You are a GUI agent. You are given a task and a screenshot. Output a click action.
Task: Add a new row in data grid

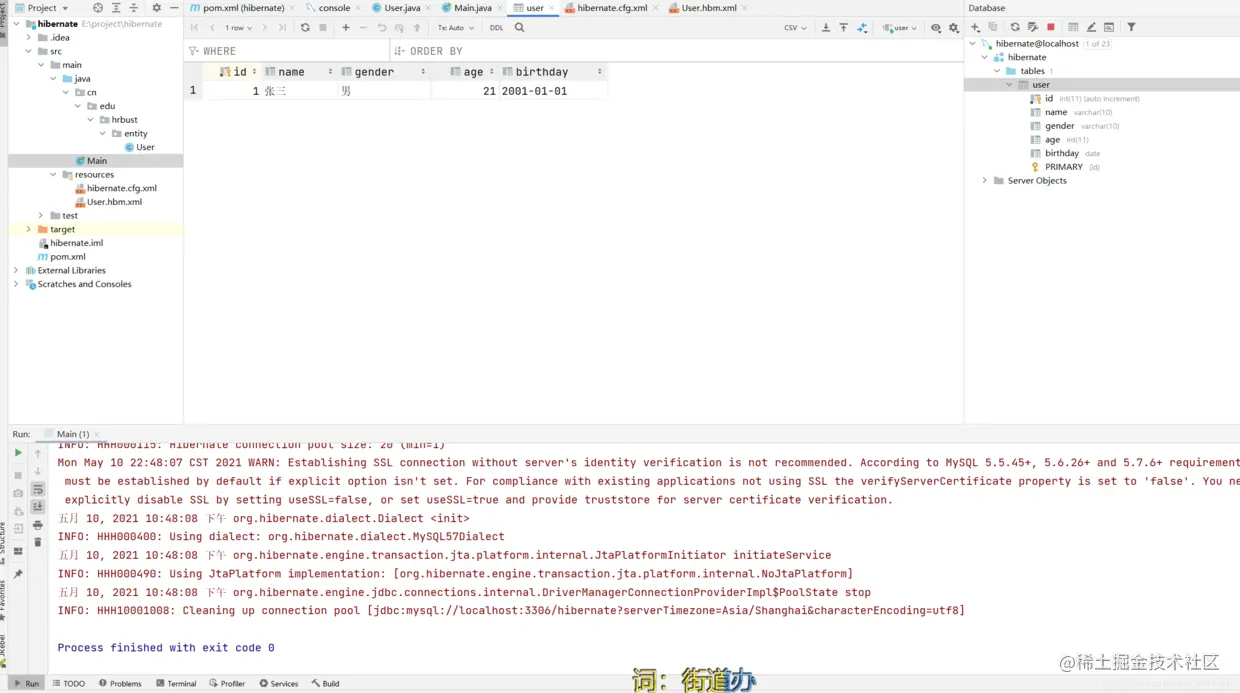click(x=346, y=28)
